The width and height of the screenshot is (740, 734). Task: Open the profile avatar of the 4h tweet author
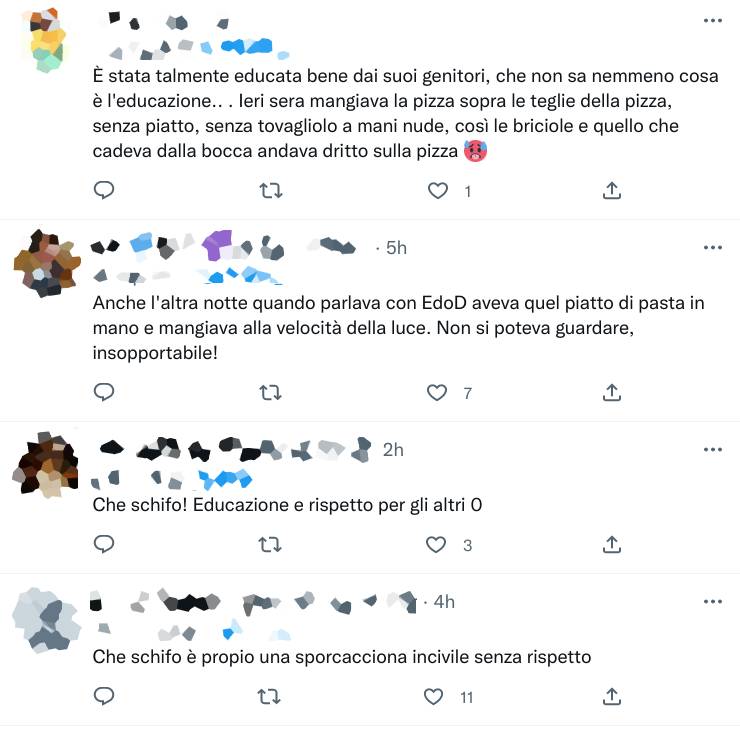[46, 620]
